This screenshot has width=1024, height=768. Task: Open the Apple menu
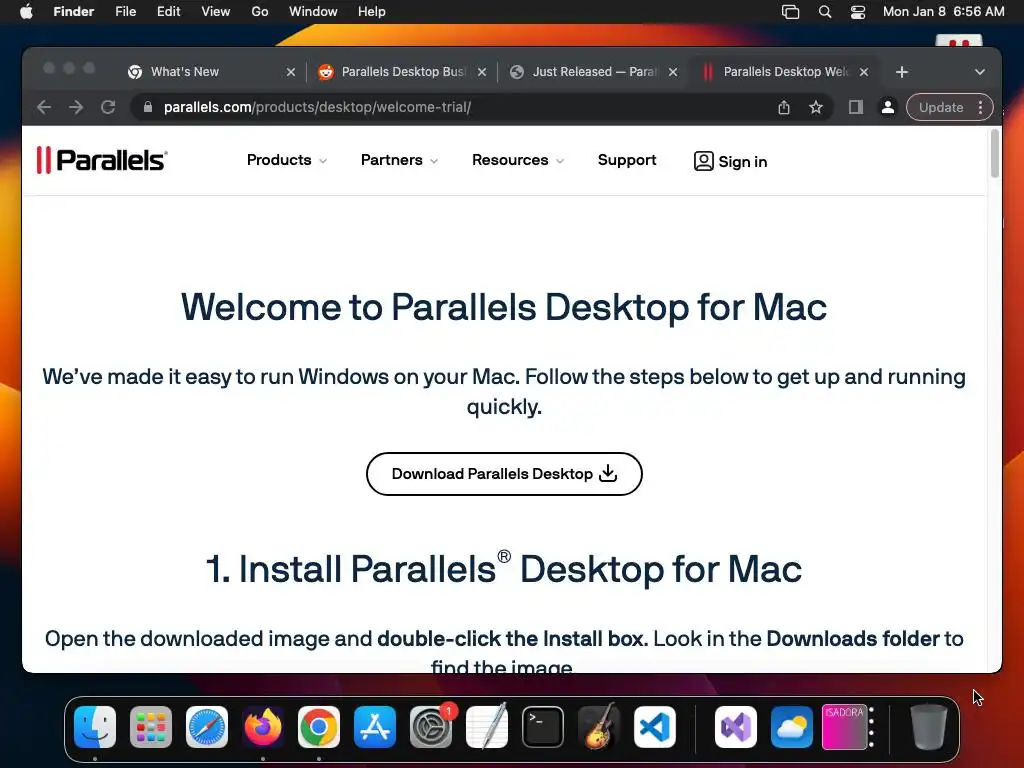26,12
